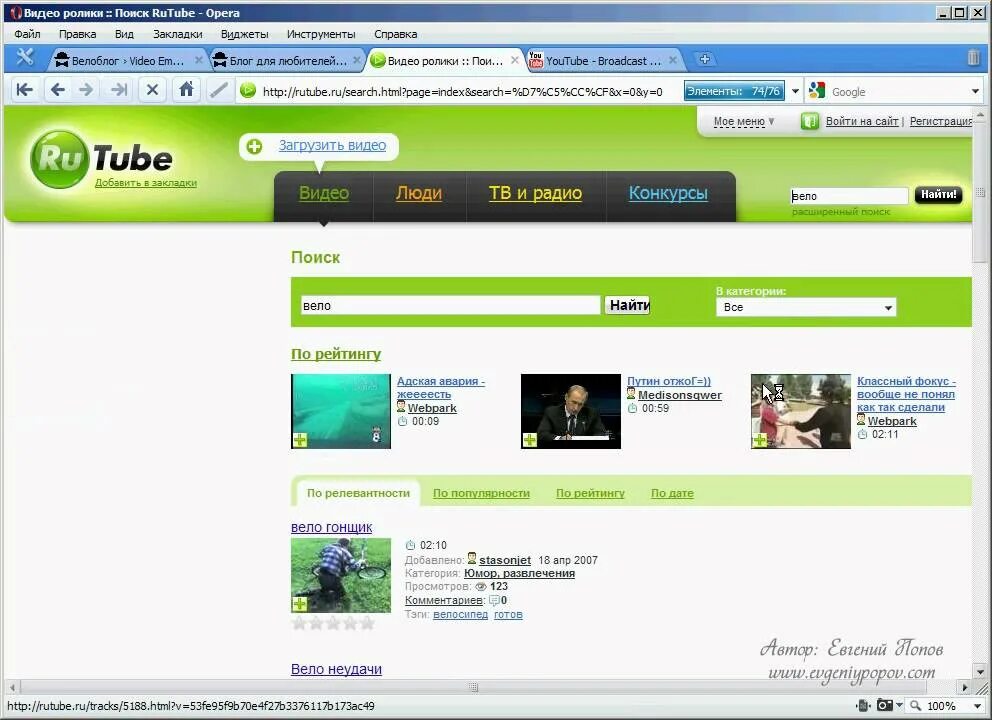Close the YouTube Broadcast tab
Viewport: 992px width, 720px height.
pos(673,60)
